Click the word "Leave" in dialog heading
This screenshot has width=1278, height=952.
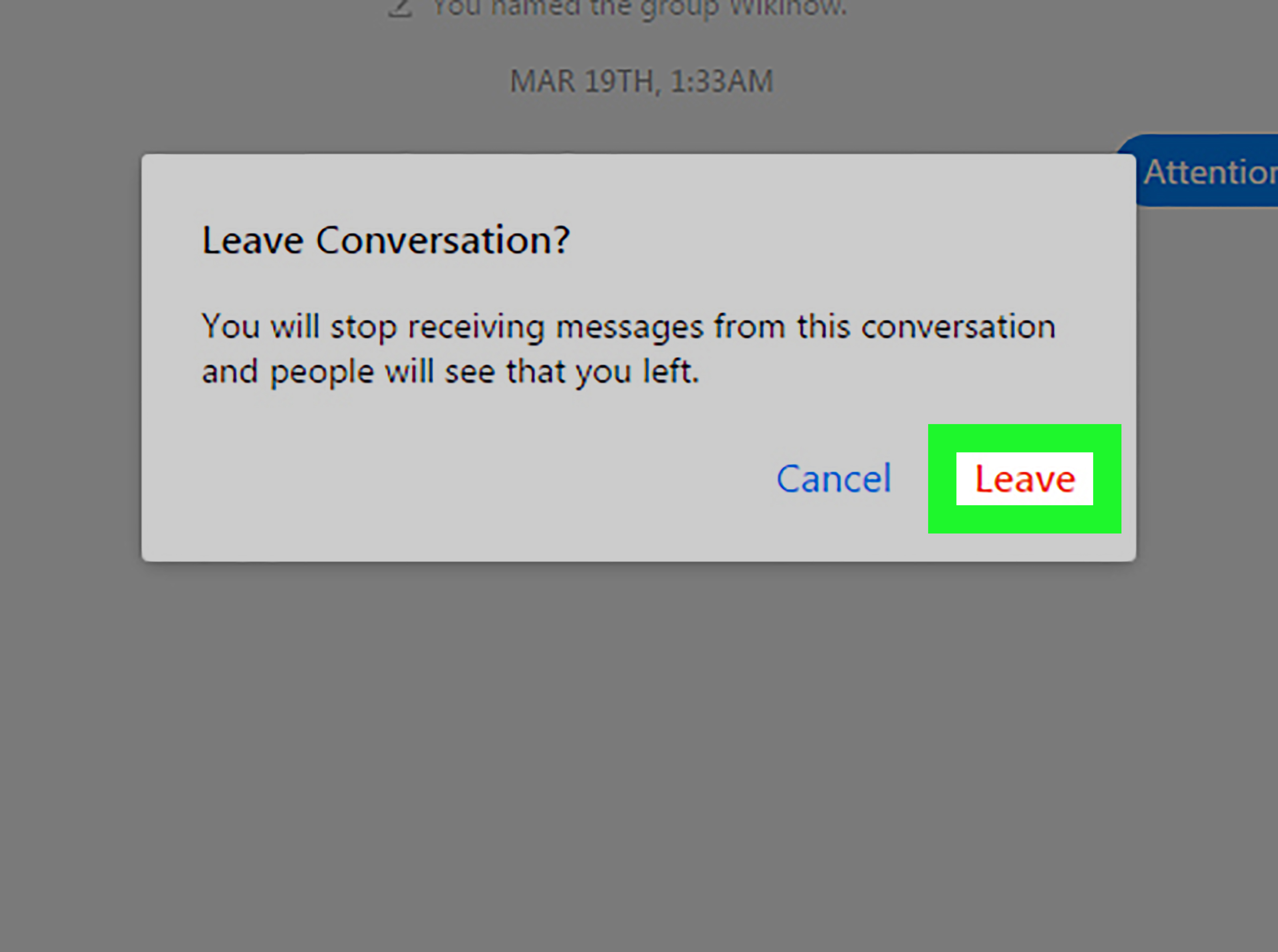tap(252, 240)
